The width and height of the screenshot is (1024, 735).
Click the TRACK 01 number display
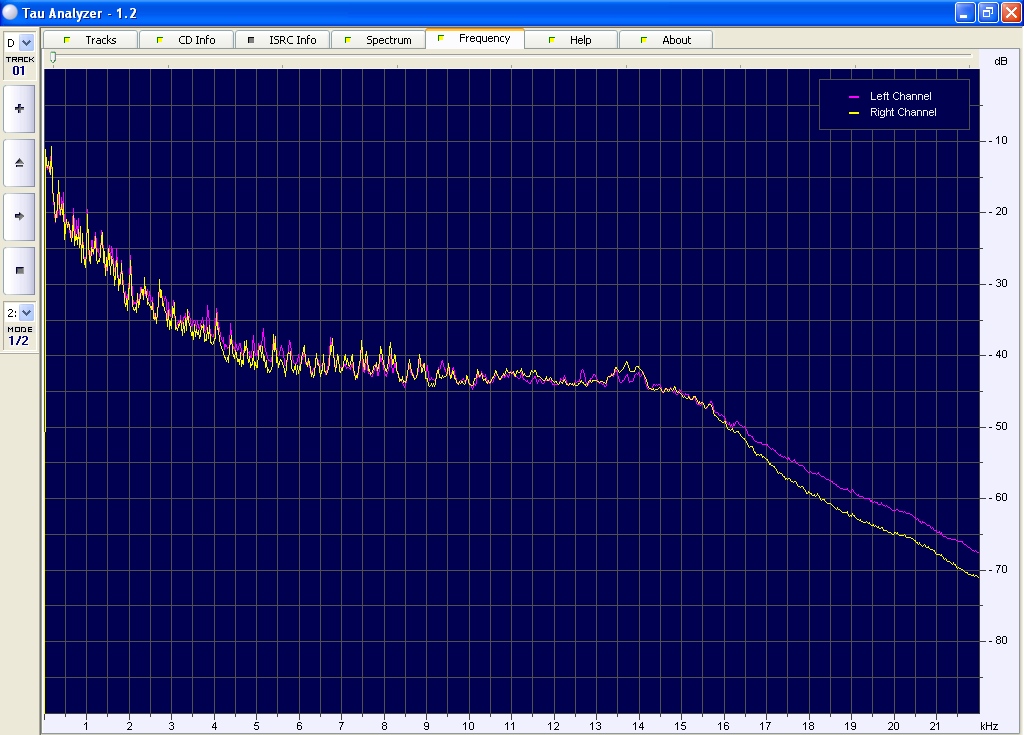pyautogui.click(x=19, y=71)
